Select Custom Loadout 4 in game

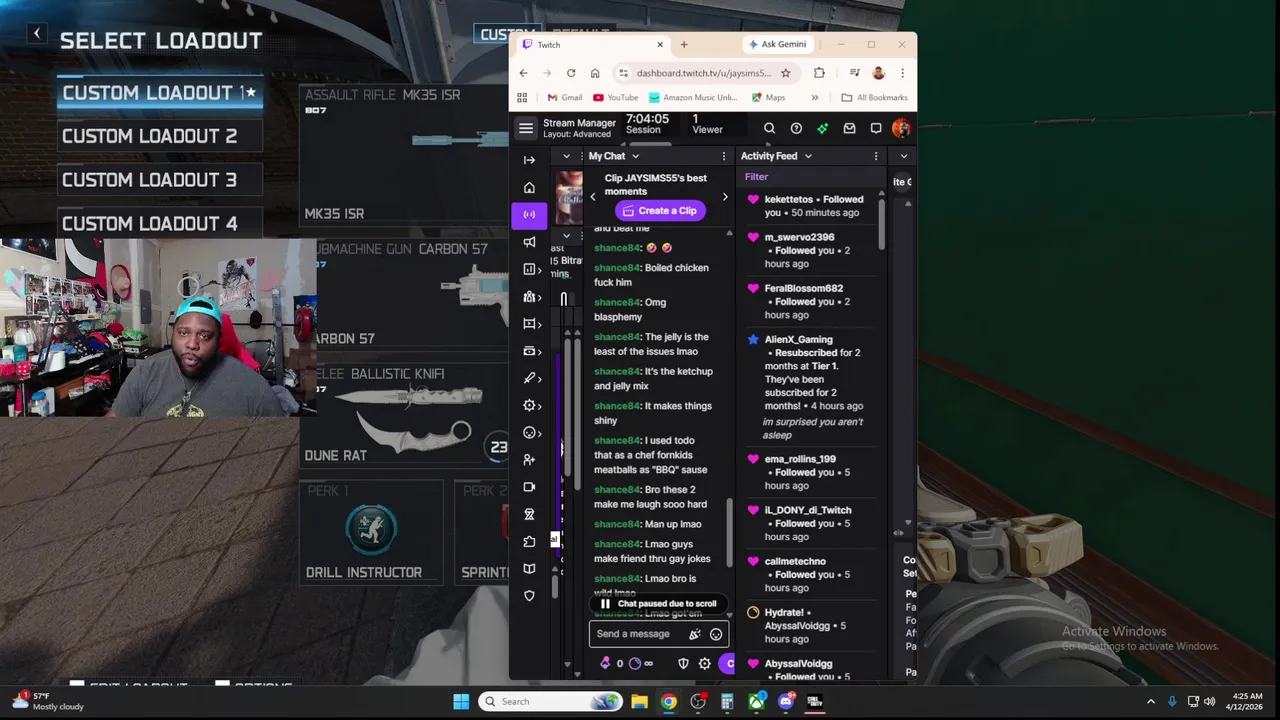(160, 223)
